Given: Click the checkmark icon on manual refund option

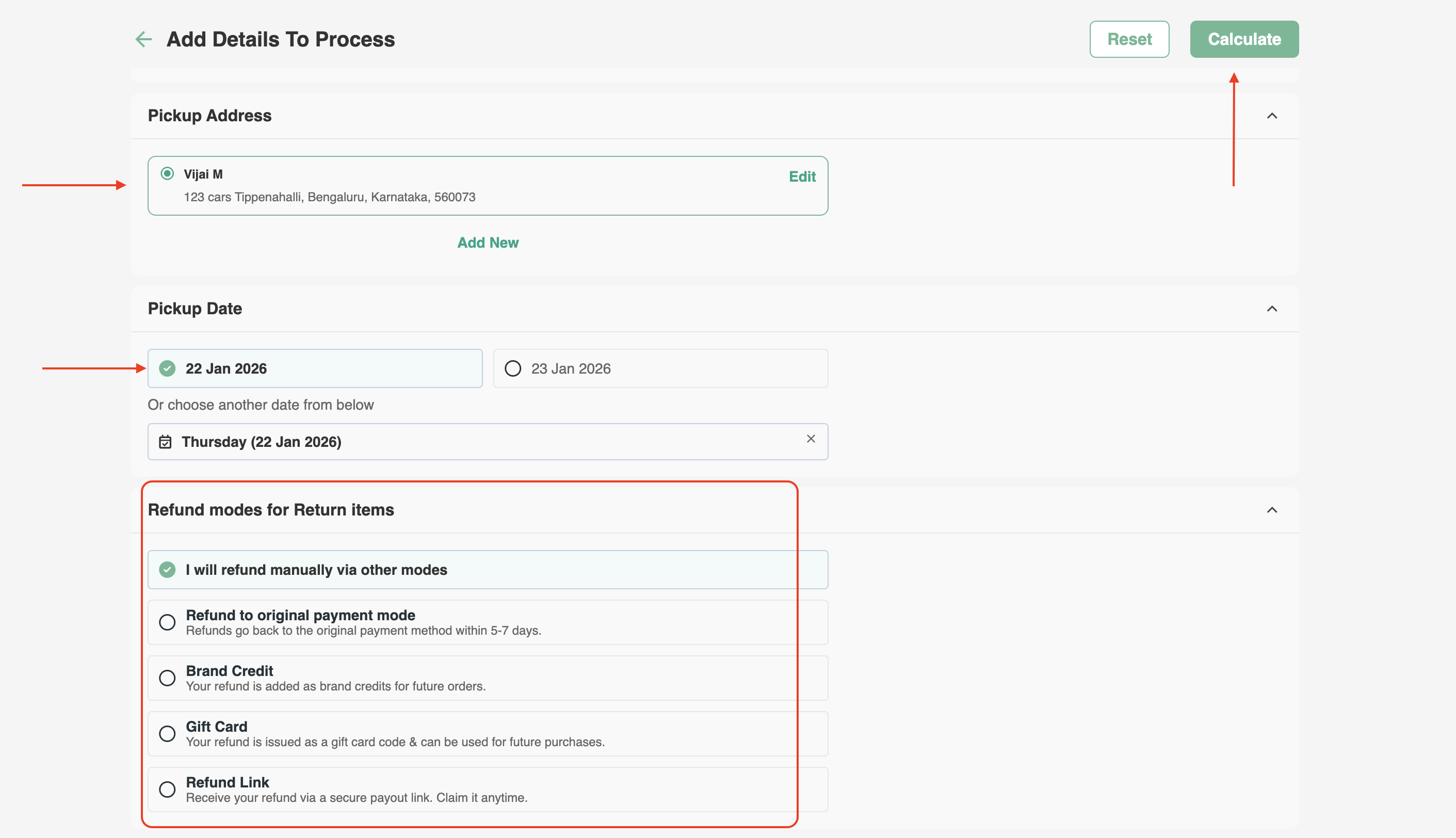Looking at the screenshot, I should click(168, 570).
